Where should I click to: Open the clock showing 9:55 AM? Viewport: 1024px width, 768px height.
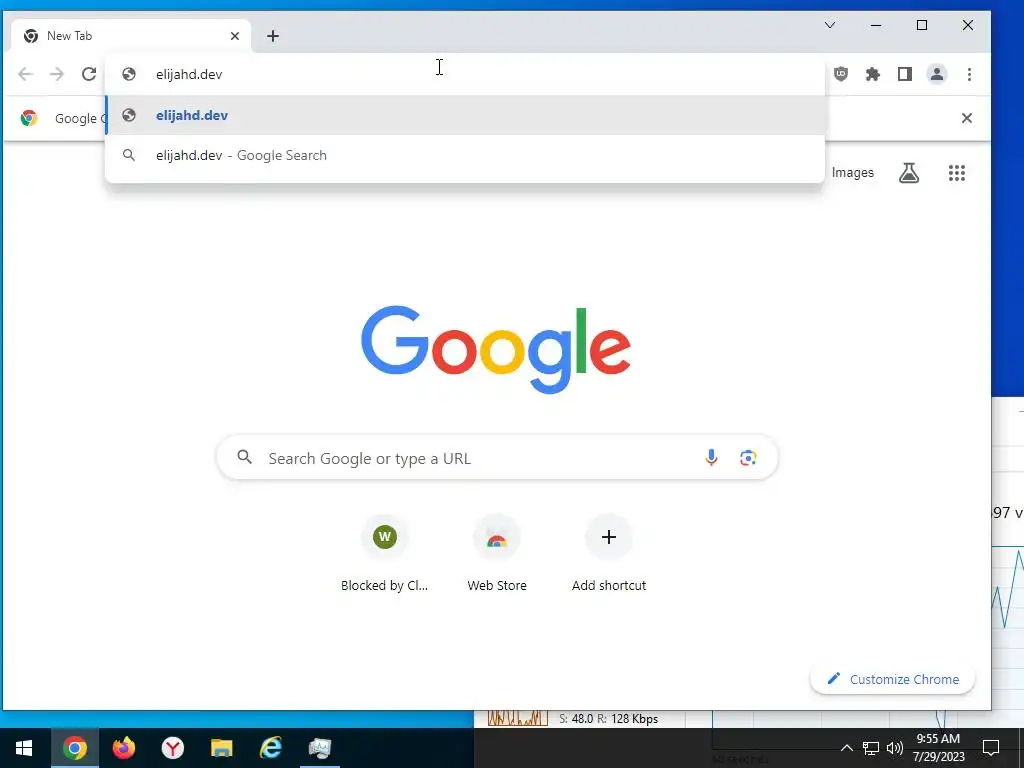938,748
